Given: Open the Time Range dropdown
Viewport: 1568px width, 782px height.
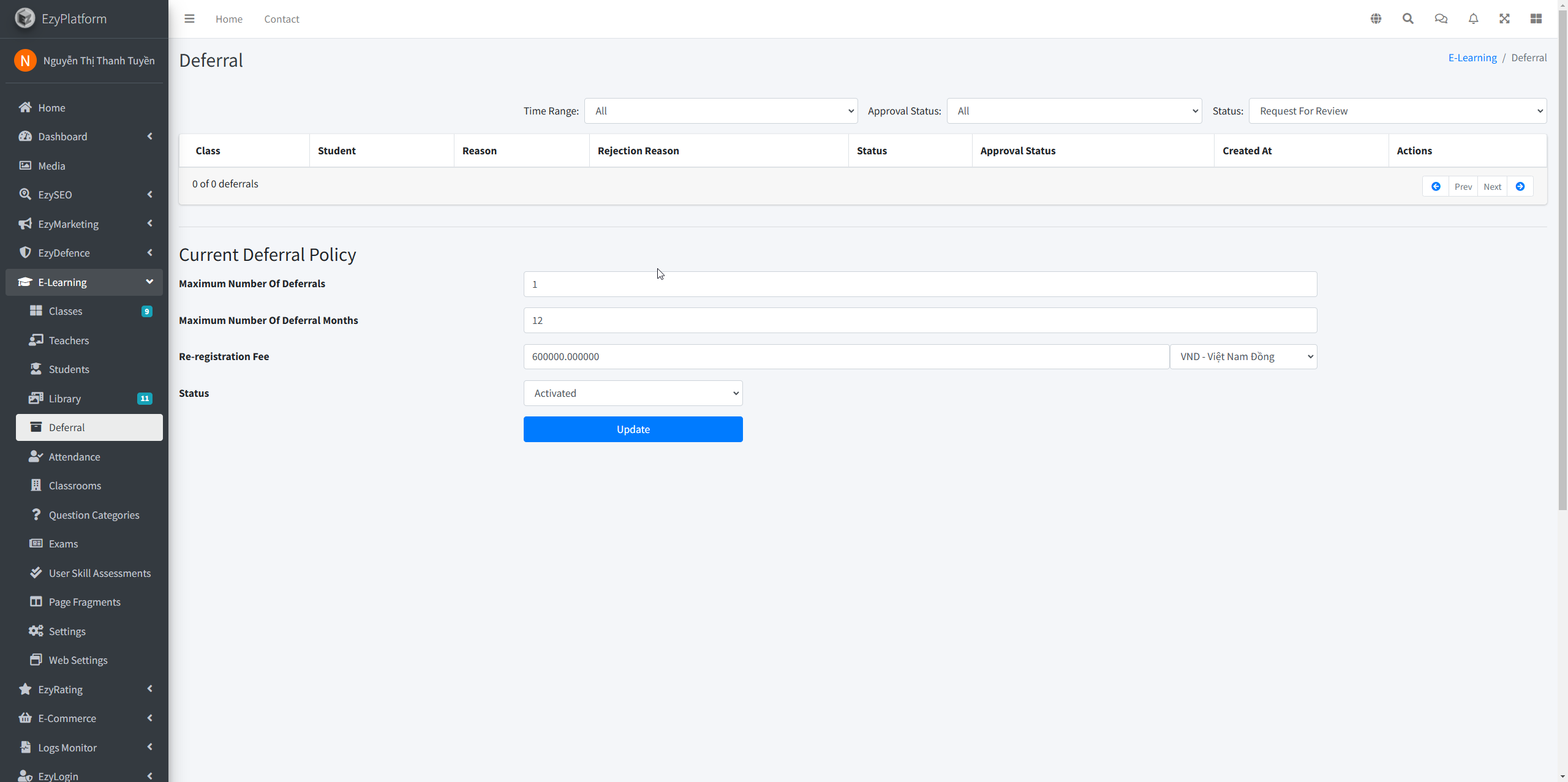Looking at the screenshot, I should click(721, 111).
